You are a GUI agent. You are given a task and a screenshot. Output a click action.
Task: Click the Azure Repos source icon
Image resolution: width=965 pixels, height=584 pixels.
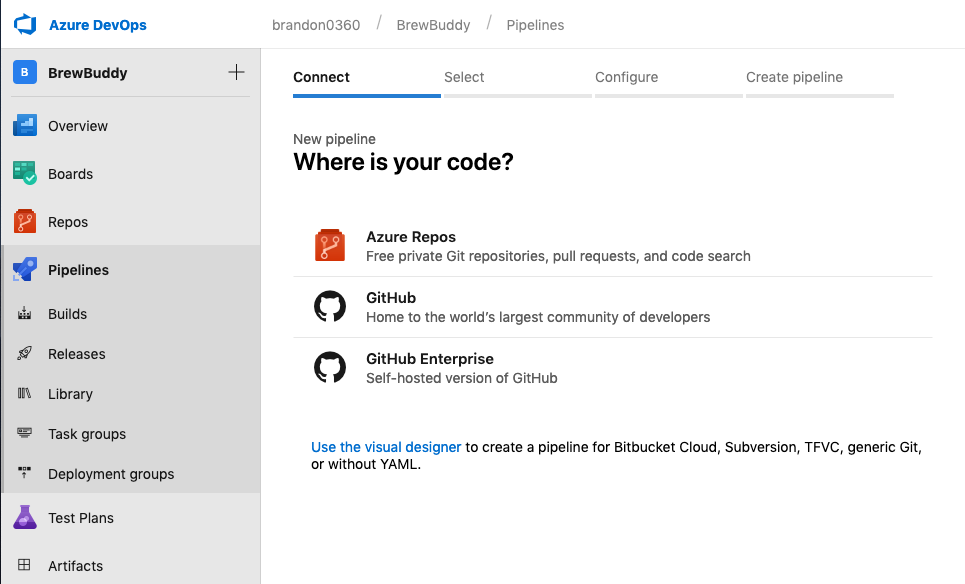330,246
